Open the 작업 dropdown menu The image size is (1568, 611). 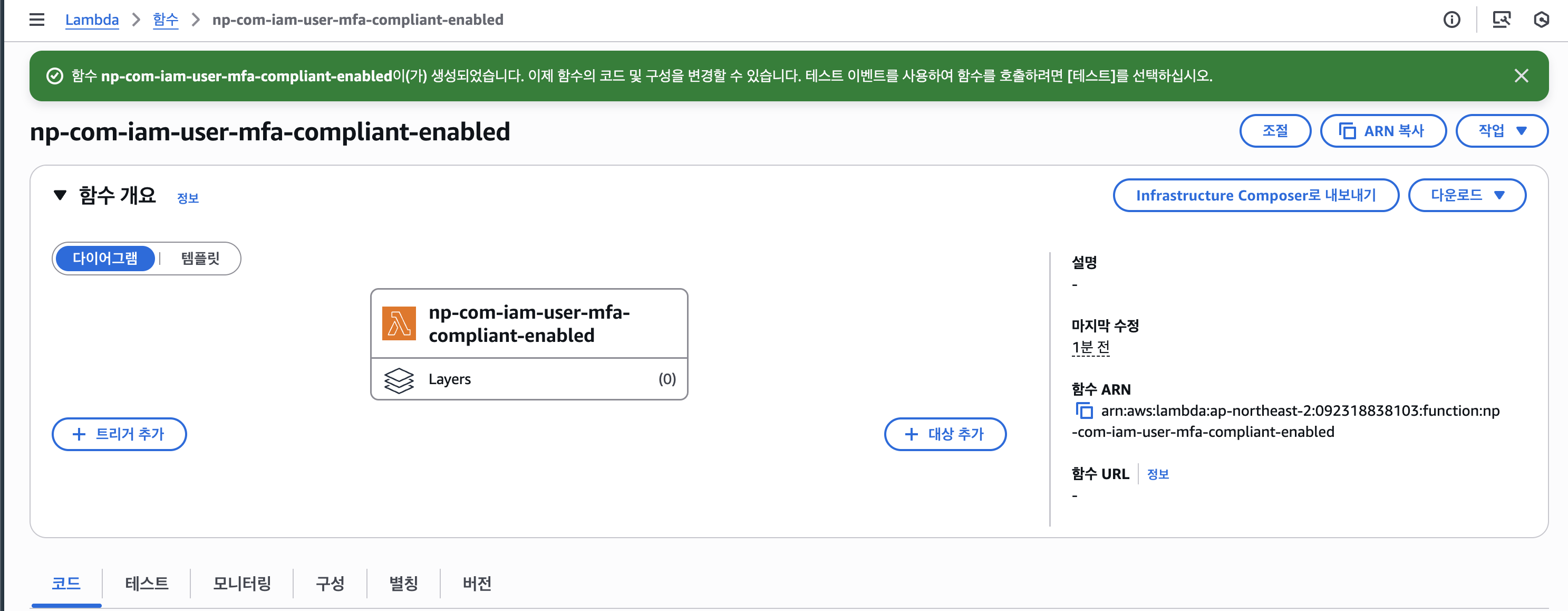pos(1502,131)
